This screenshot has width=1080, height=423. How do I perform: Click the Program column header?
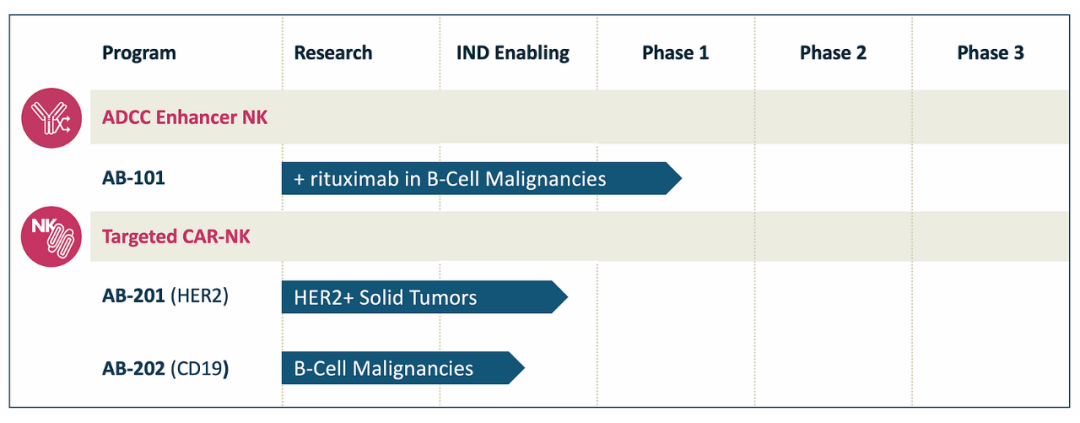[139, 52]
